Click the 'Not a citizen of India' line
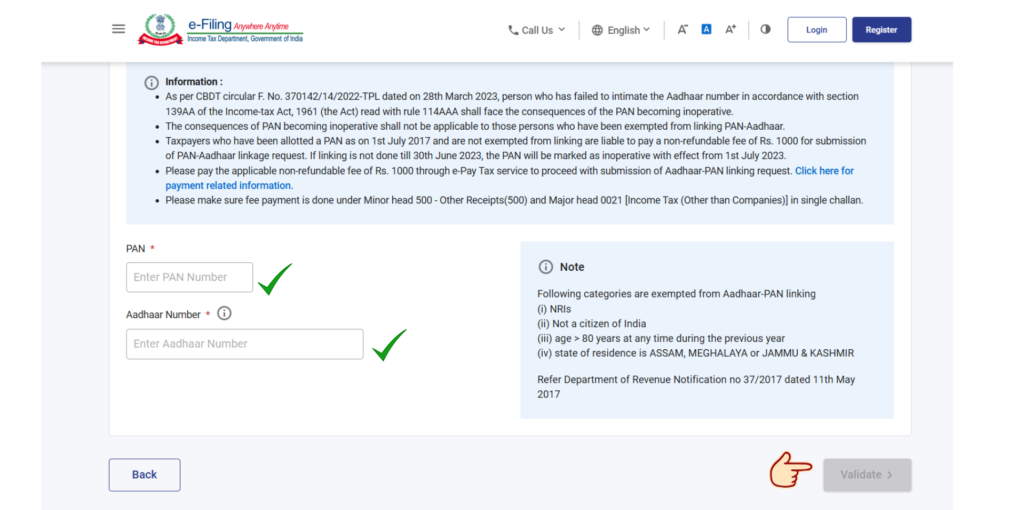This screenshot has width=1024, height=510. [592, 323]
